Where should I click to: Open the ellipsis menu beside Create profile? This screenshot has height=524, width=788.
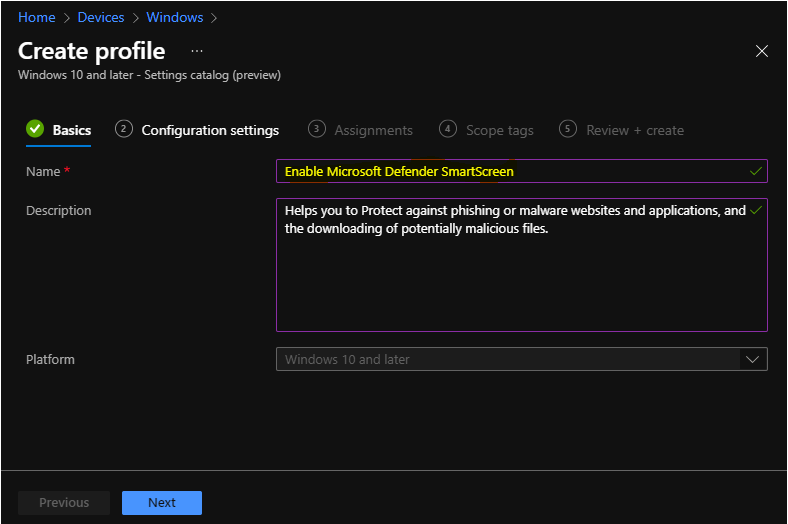coord(197,51)
